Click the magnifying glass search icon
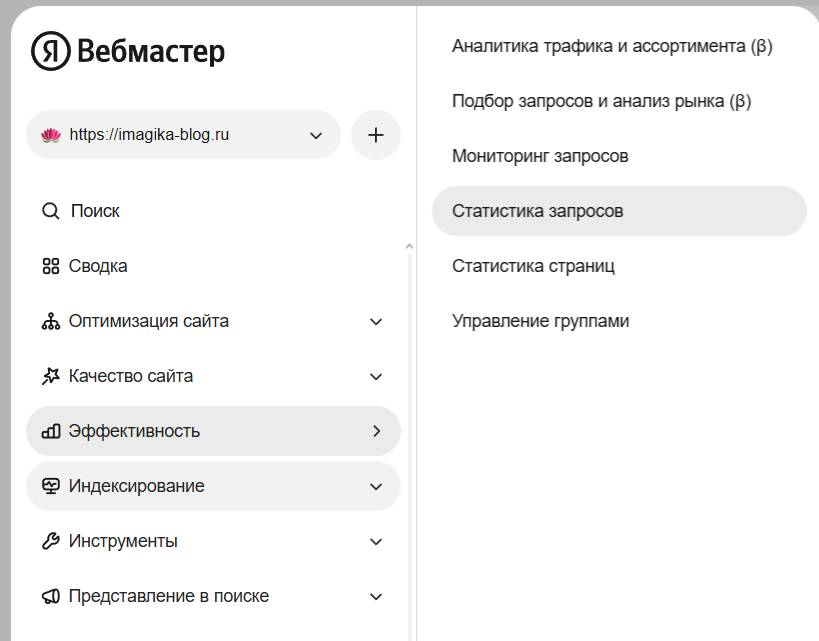The height and width of the screenshot is (641, 819). [50, 211]
